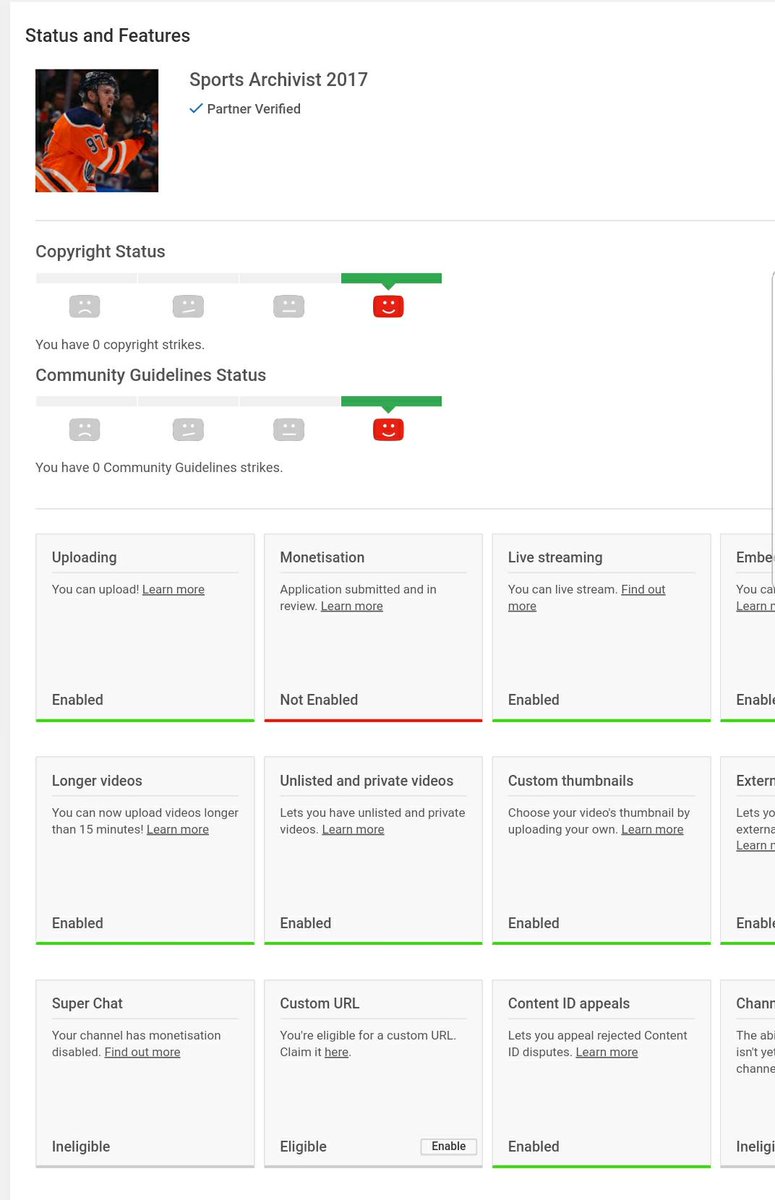
Task: Click the 'Eligible' status in Custom URL card
Action: pos(303,1146)
